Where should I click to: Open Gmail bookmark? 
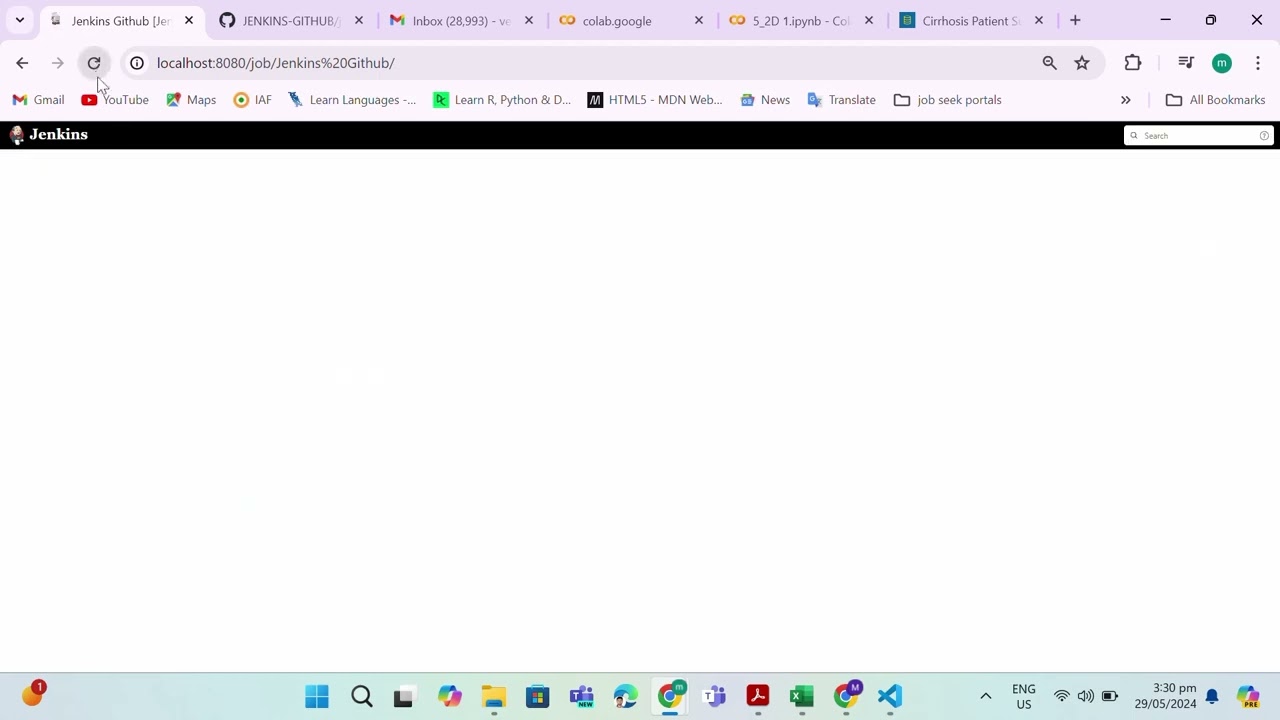(x=38, y=100)
